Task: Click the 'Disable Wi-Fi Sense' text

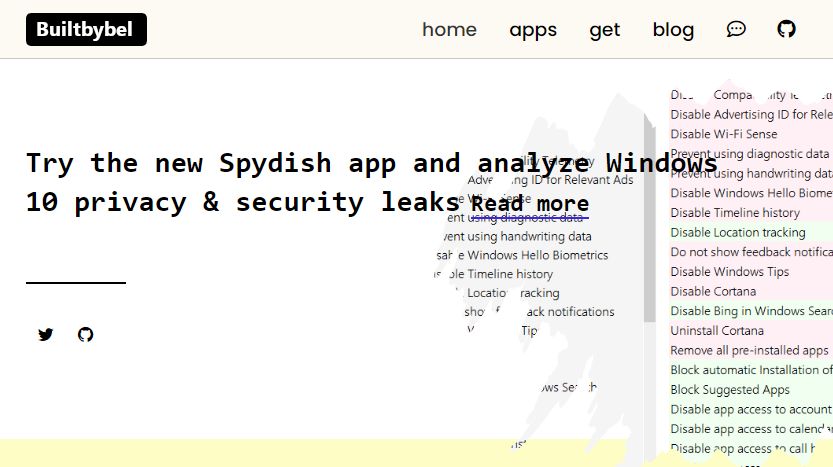Action: 724,134
